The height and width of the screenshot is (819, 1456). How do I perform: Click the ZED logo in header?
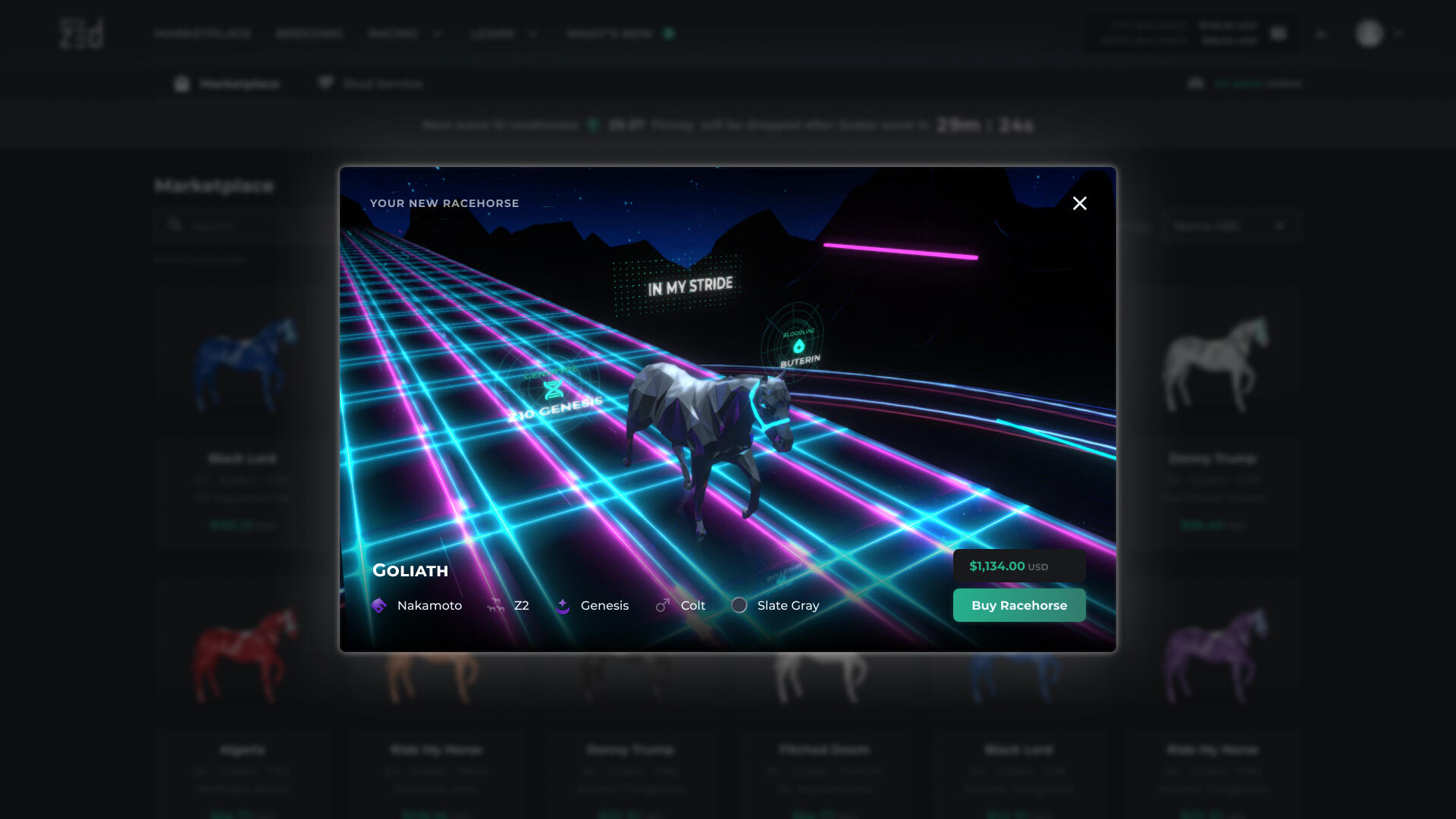point(81,33)
